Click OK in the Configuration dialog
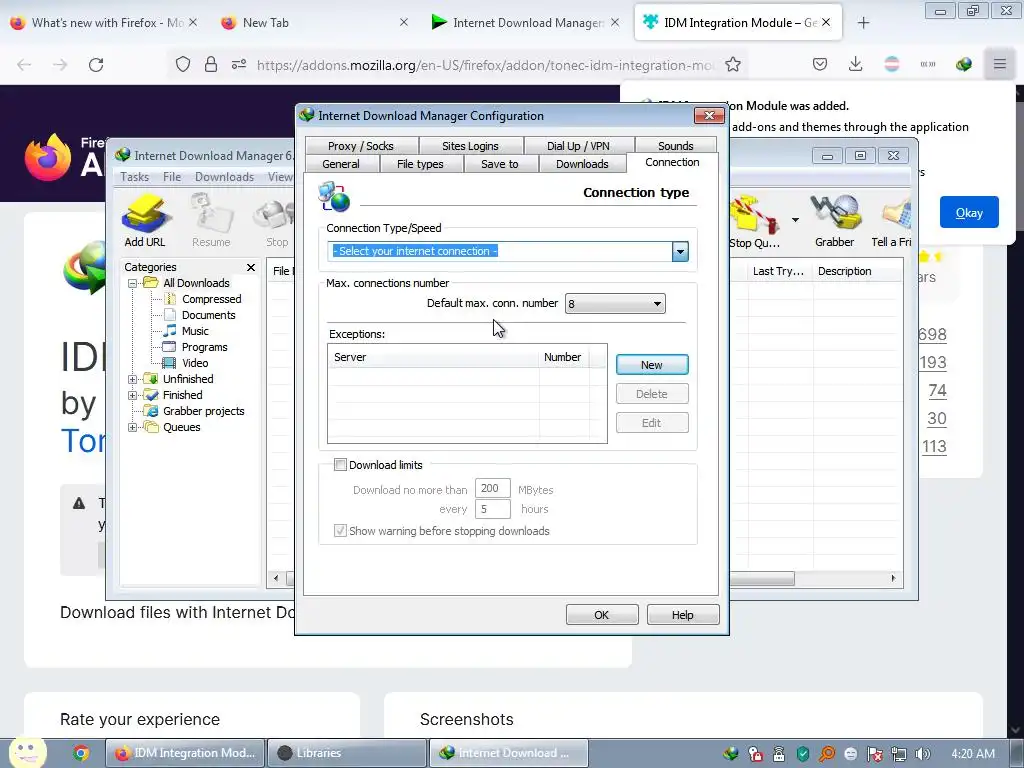 [x=601, y=615]
